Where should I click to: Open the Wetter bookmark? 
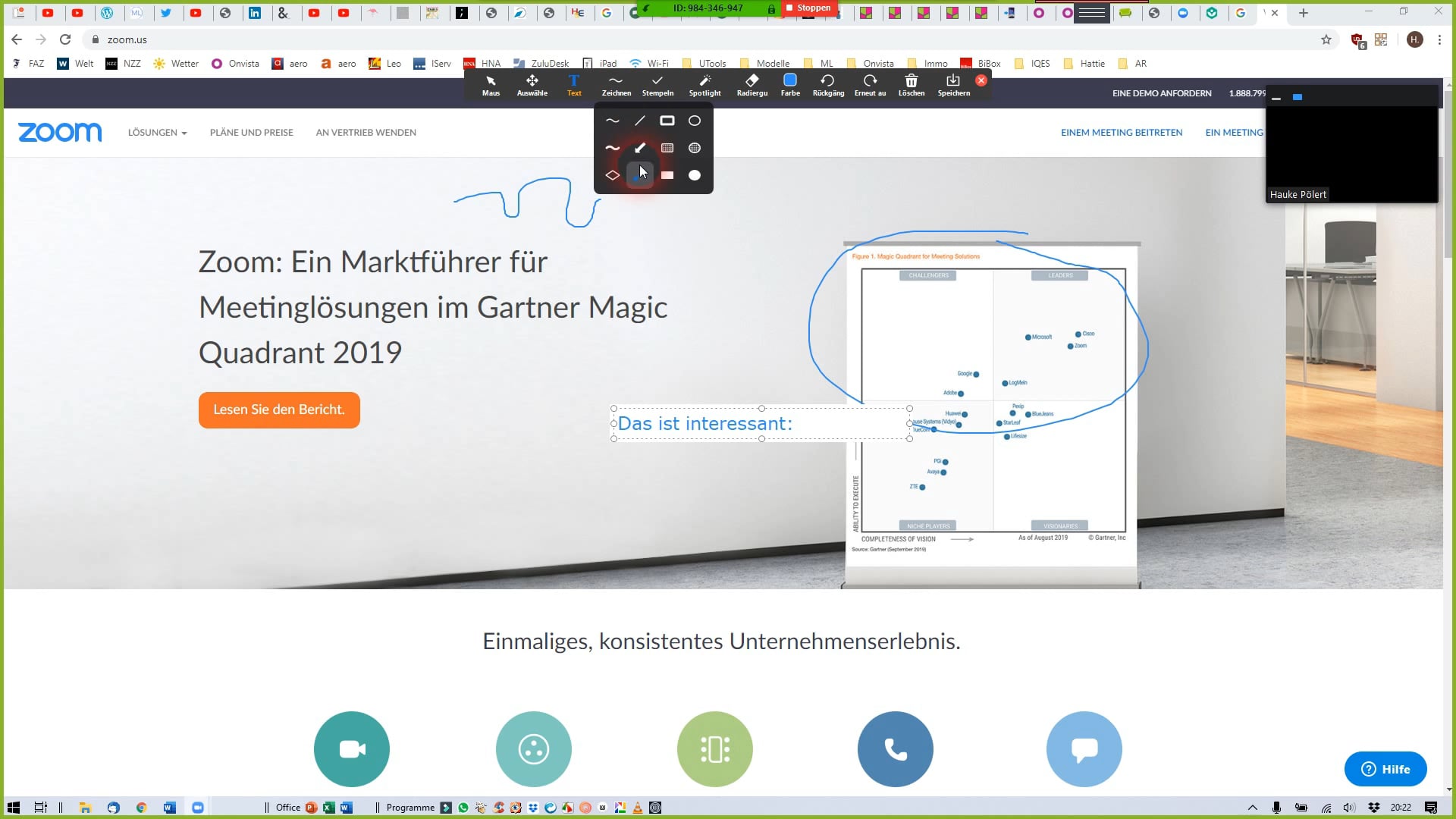click(176, 64)
